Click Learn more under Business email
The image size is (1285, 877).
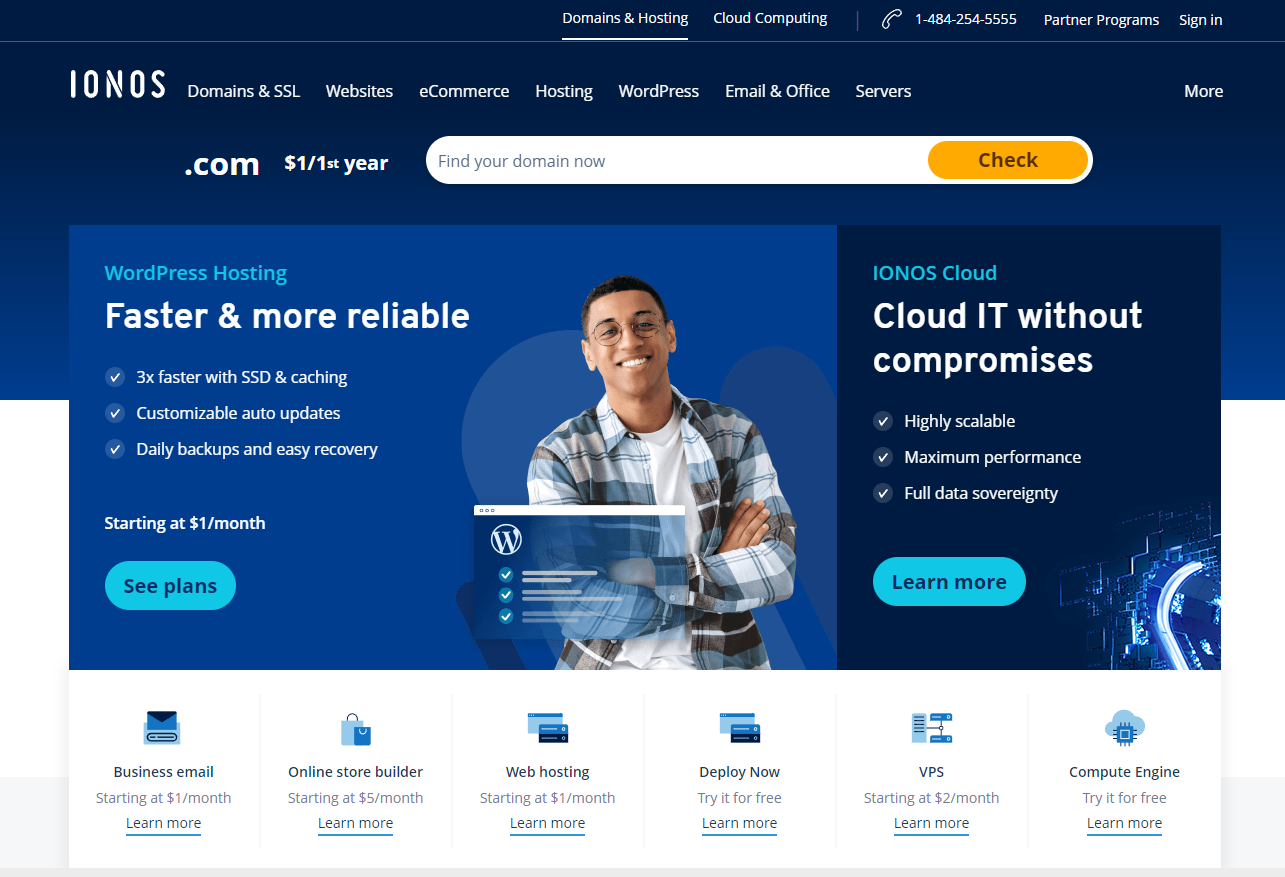coord(163,823)
